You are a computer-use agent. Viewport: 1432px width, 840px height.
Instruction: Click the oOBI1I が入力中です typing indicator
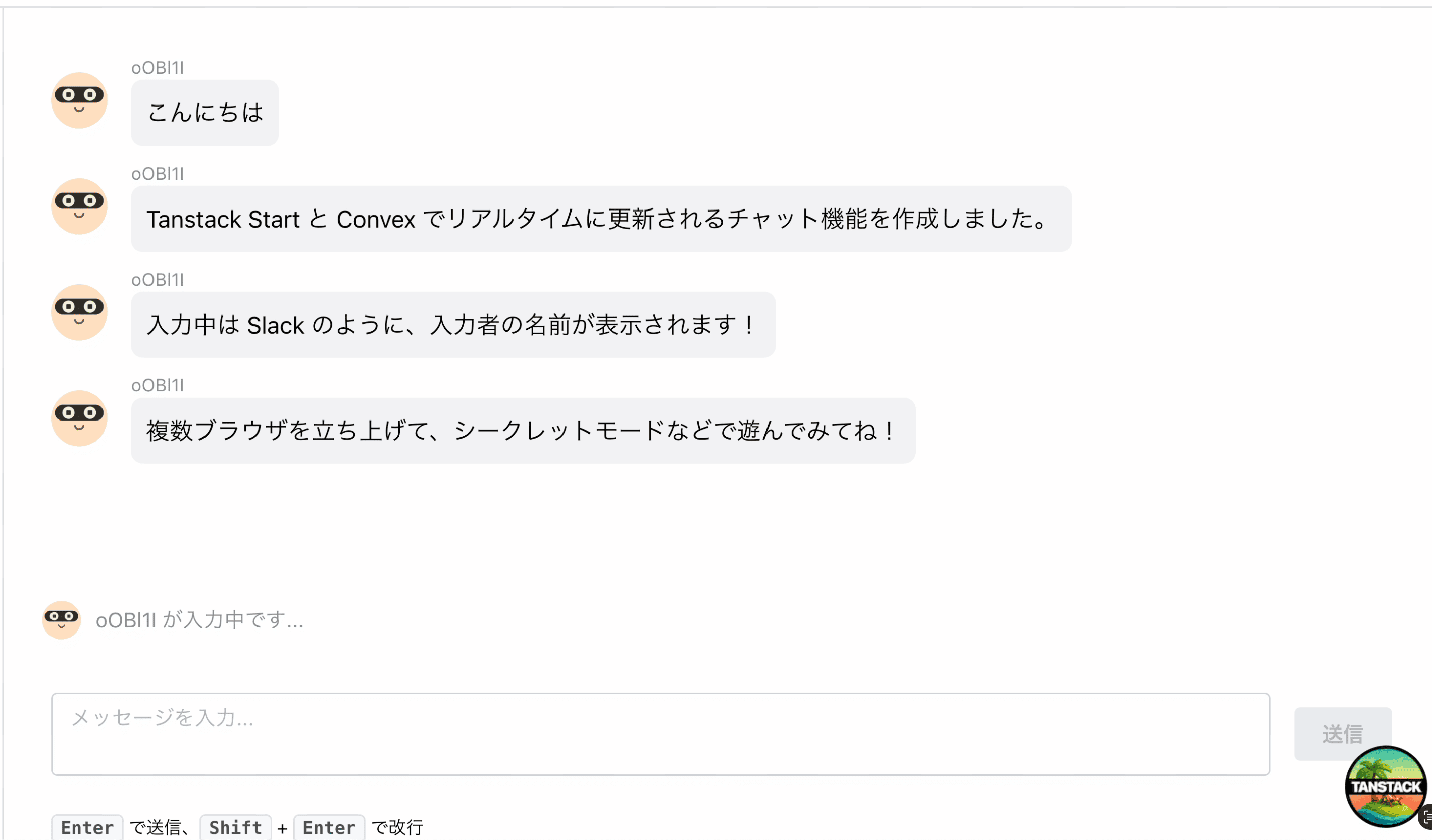(x=199, y=620)
